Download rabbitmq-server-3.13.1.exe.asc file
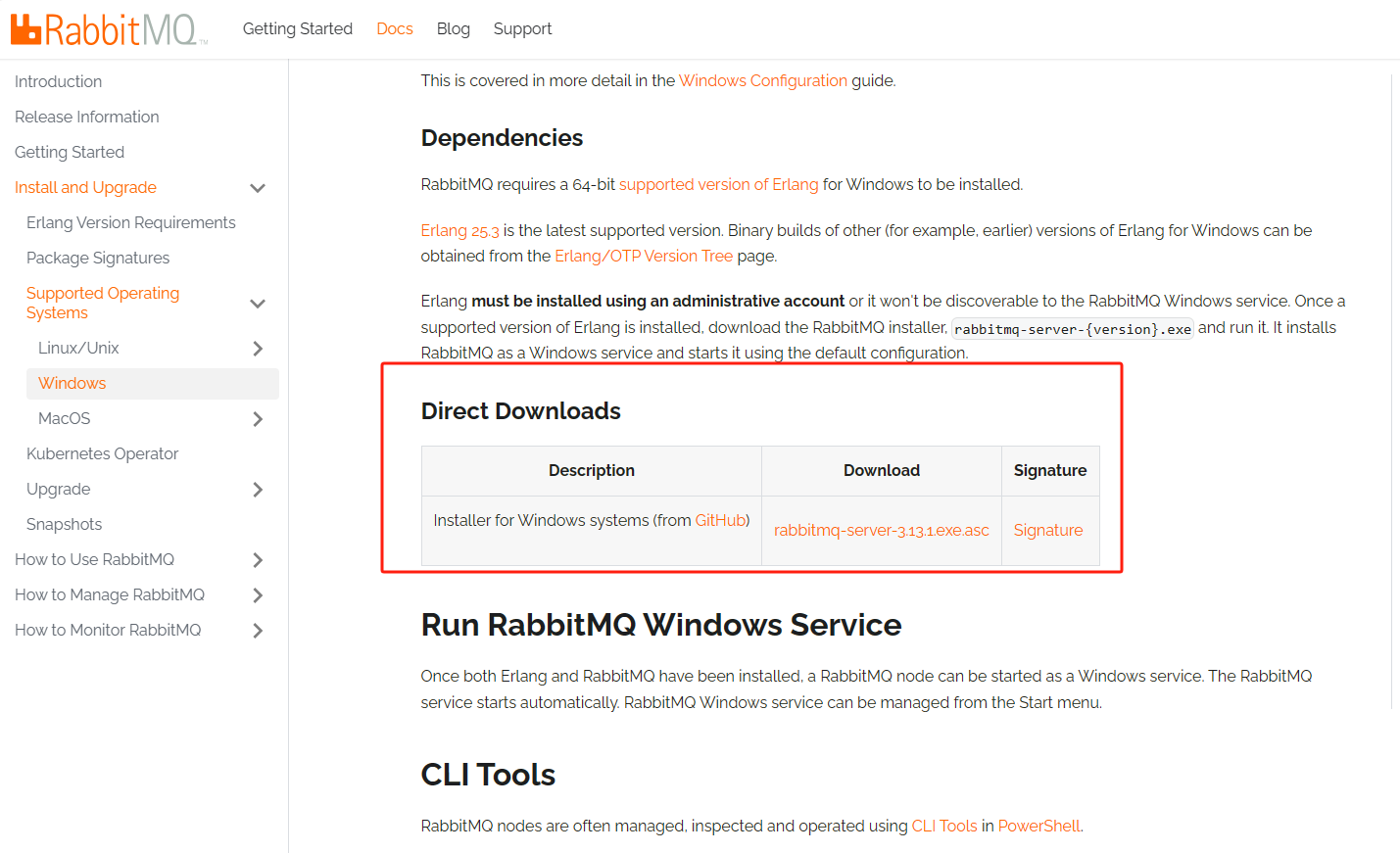Screen dimensions: 1400x853 882,530
